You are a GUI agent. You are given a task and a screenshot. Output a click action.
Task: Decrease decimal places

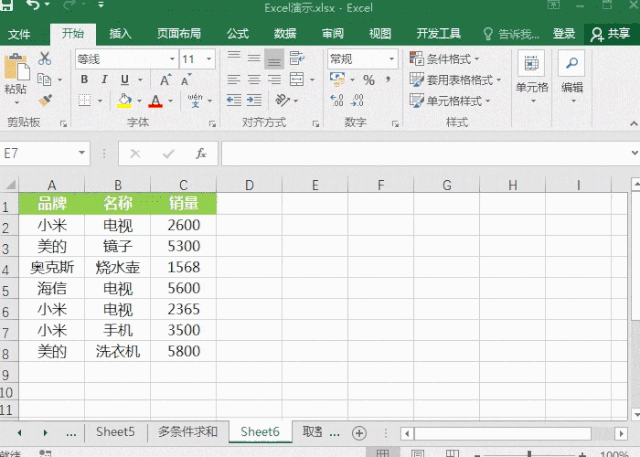click(357, 100)
